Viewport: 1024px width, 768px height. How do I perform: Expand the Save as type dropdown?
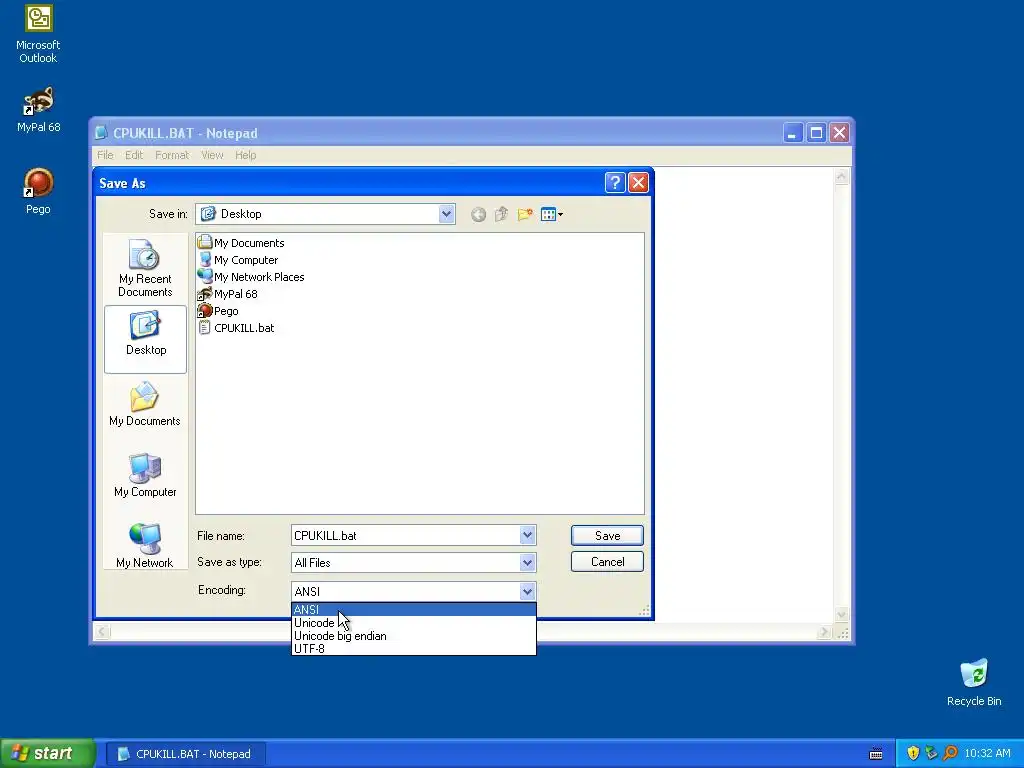point(528,562)
